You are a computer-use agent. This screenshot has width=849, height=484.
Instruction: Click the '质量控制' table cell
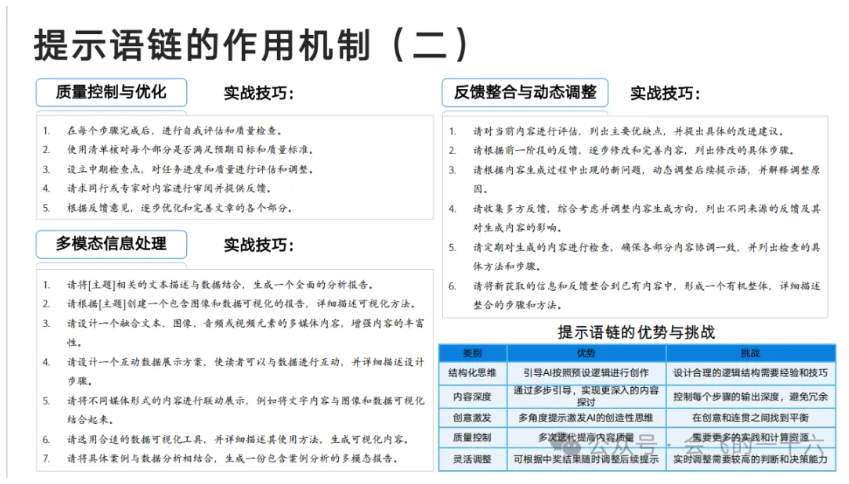coord(472,437)
